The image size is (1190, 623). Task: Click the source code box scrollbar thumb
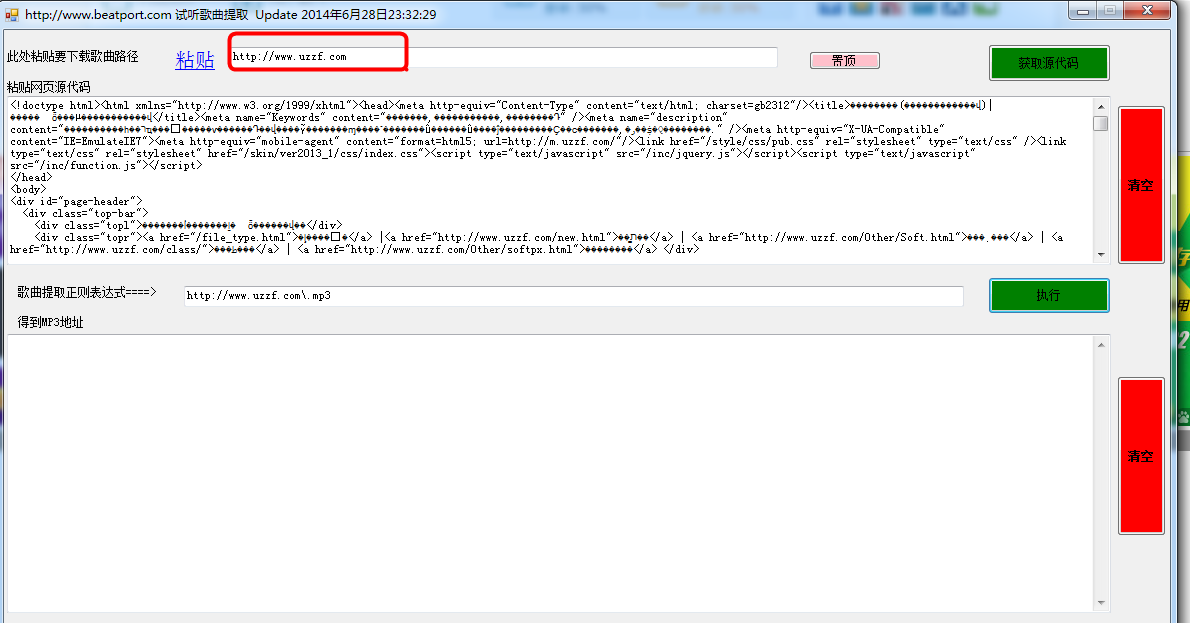(1101, 123)
